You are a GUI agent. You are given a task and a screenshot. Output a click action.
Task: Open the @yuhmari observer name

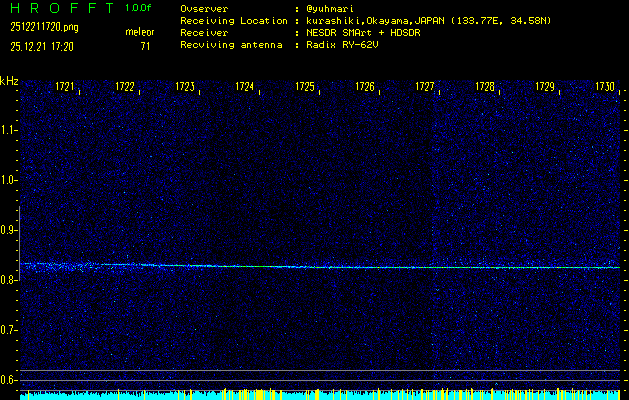[333, 8]
